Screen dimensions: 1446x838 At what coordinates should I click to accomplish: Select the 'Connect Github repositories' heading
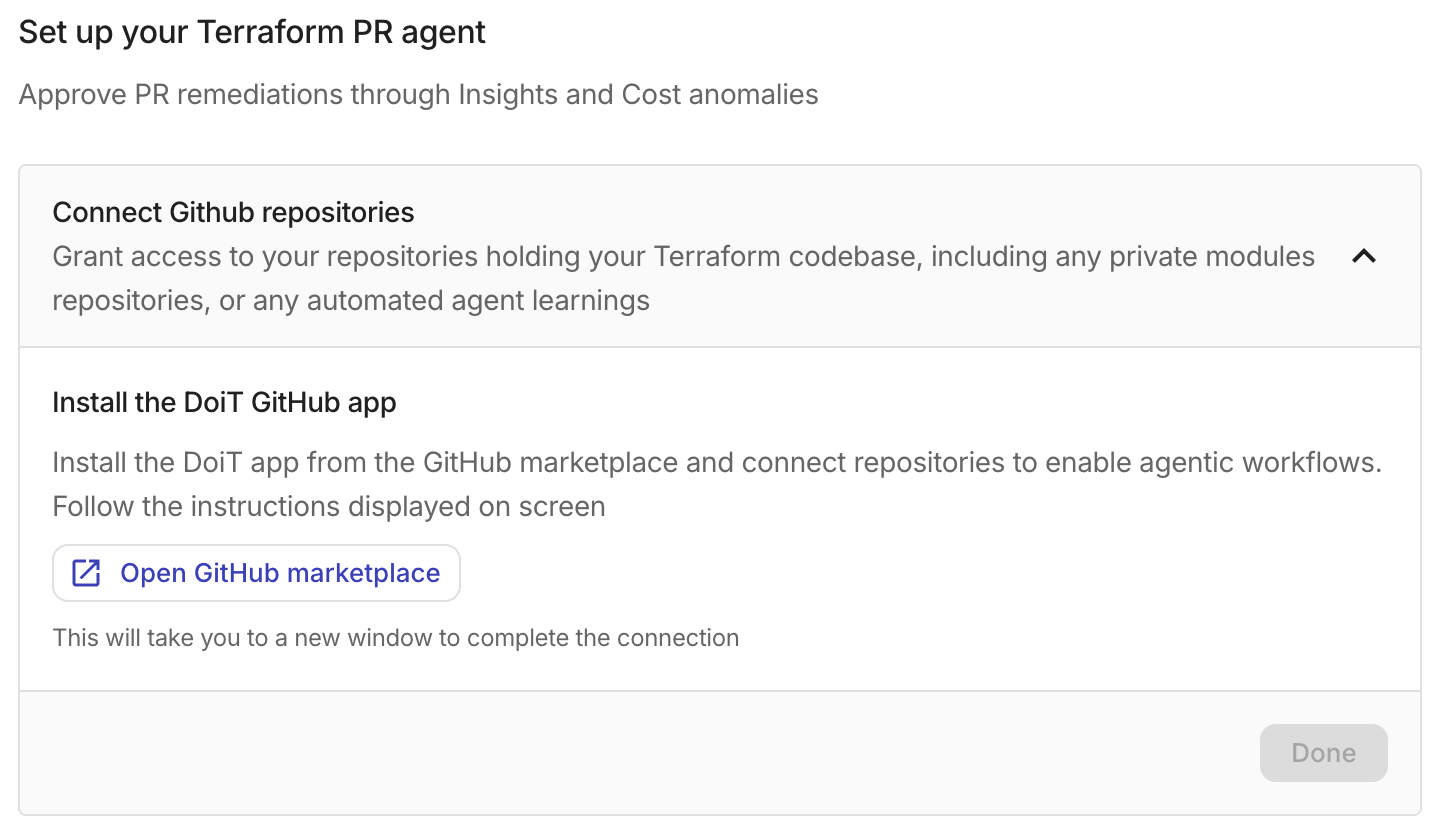pyautogui.click(x=233, y=213)
